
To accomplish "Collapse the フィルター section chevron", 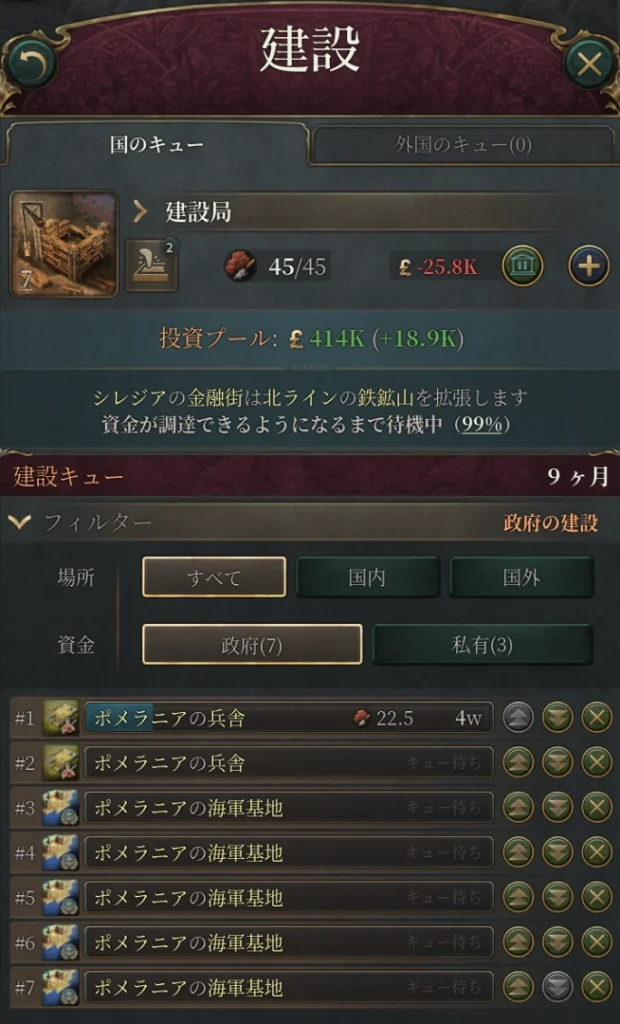I will 20,522.
